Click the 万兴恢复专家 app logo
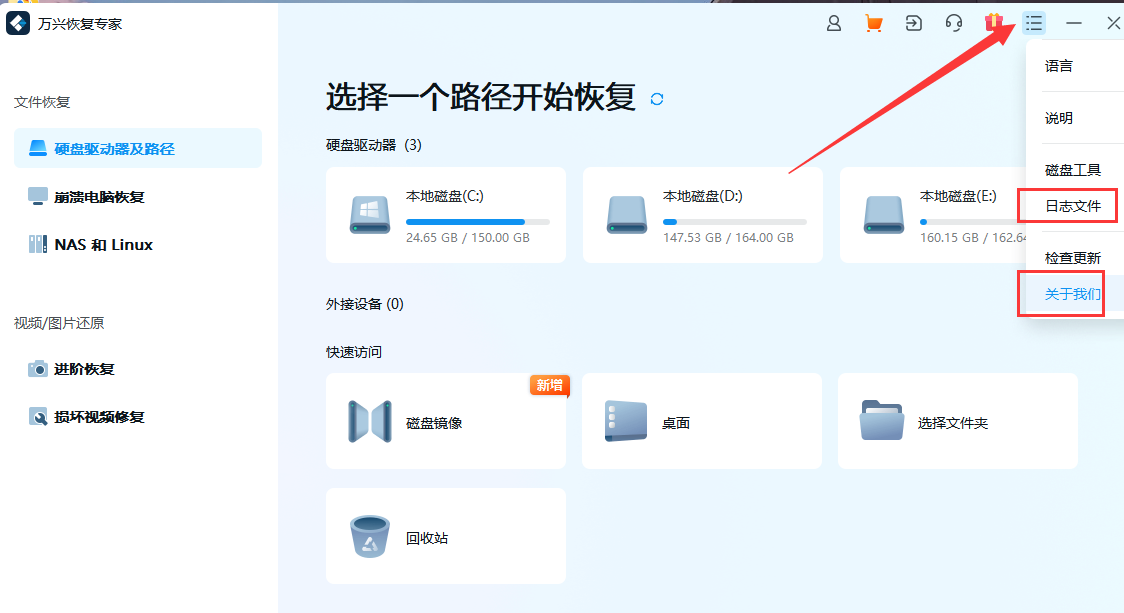Viewport: 1124px width, 613px height. coord(17,24)
